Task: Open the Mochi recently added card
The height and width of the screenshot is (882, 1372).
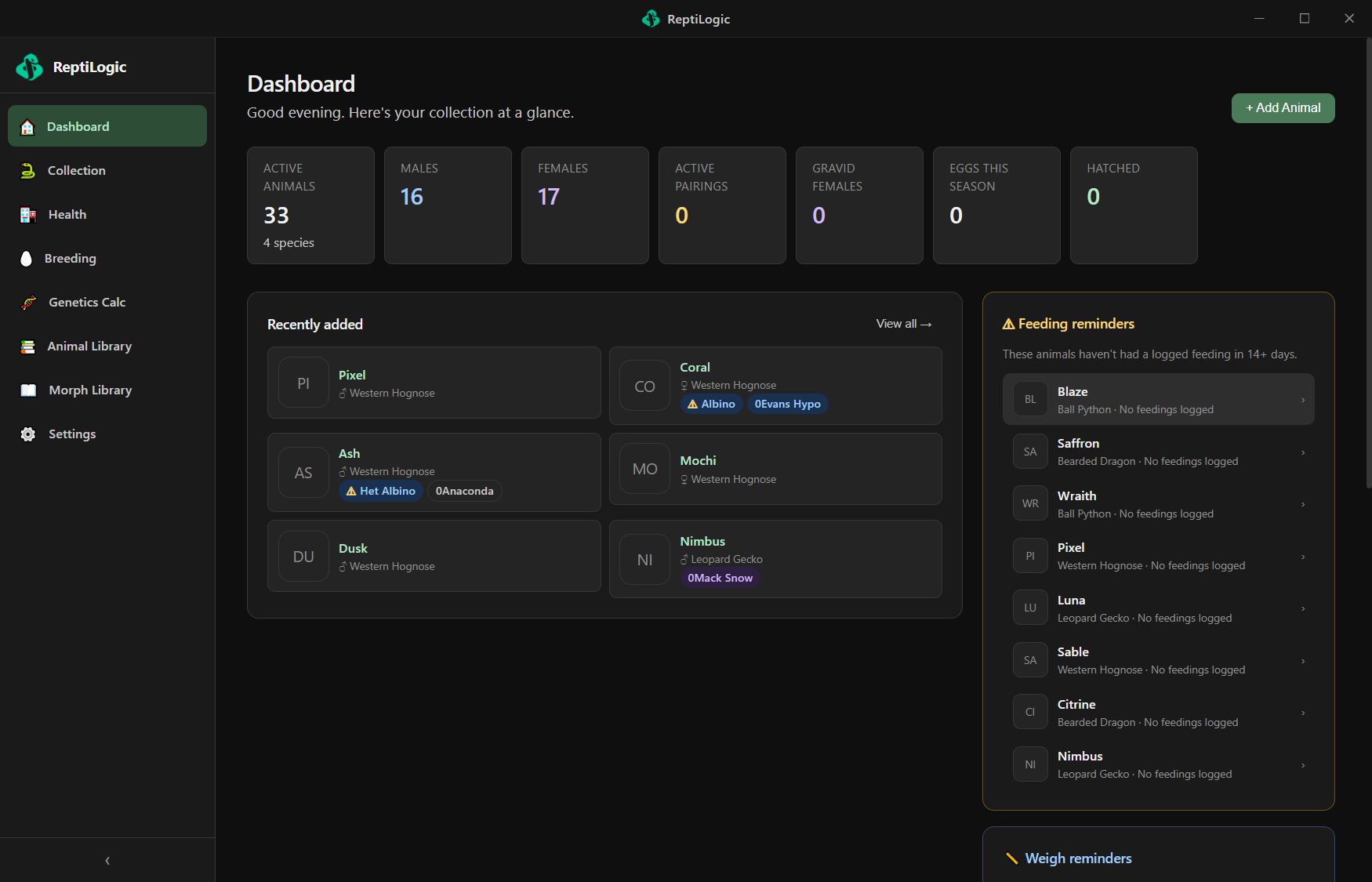Action: click(x=775, y=469)
